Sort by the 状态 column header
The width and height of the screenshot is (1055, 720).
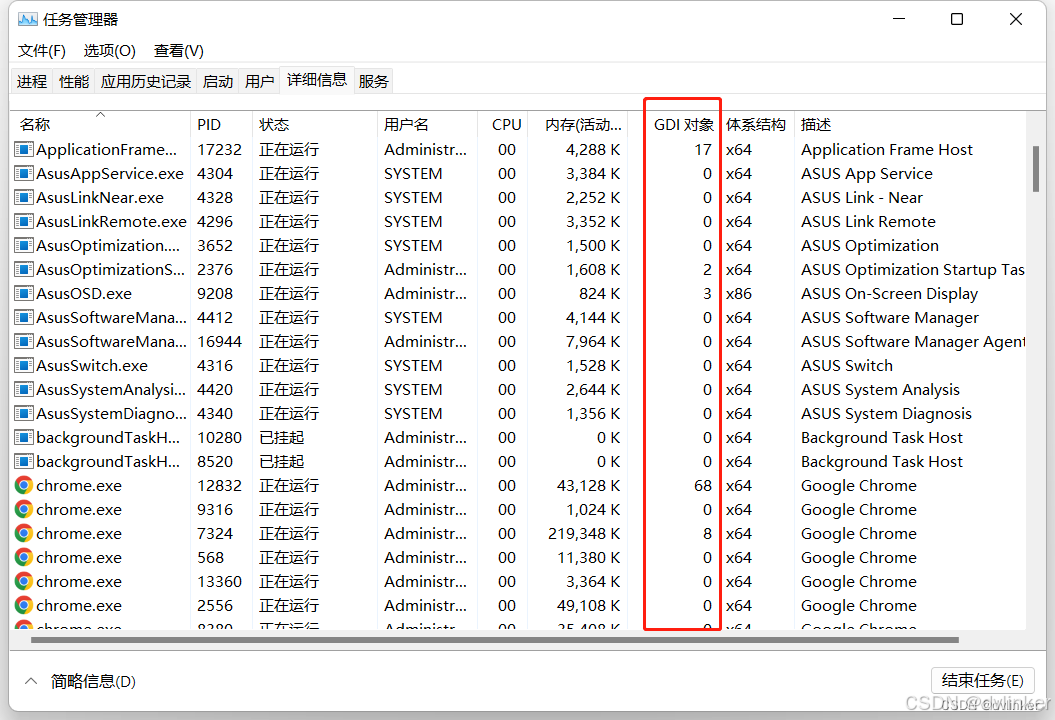coord(315,124)
